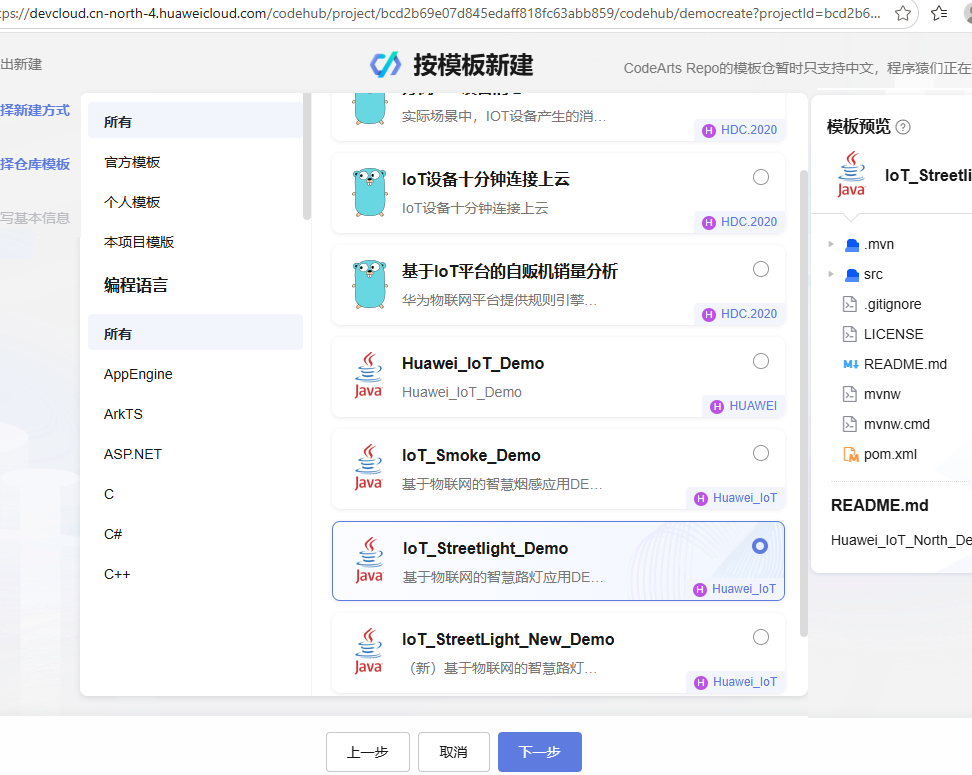Open the LICENSE file in tree
Image resolution: width=972 pixels, height=775 pixels.
click(893, 334)
